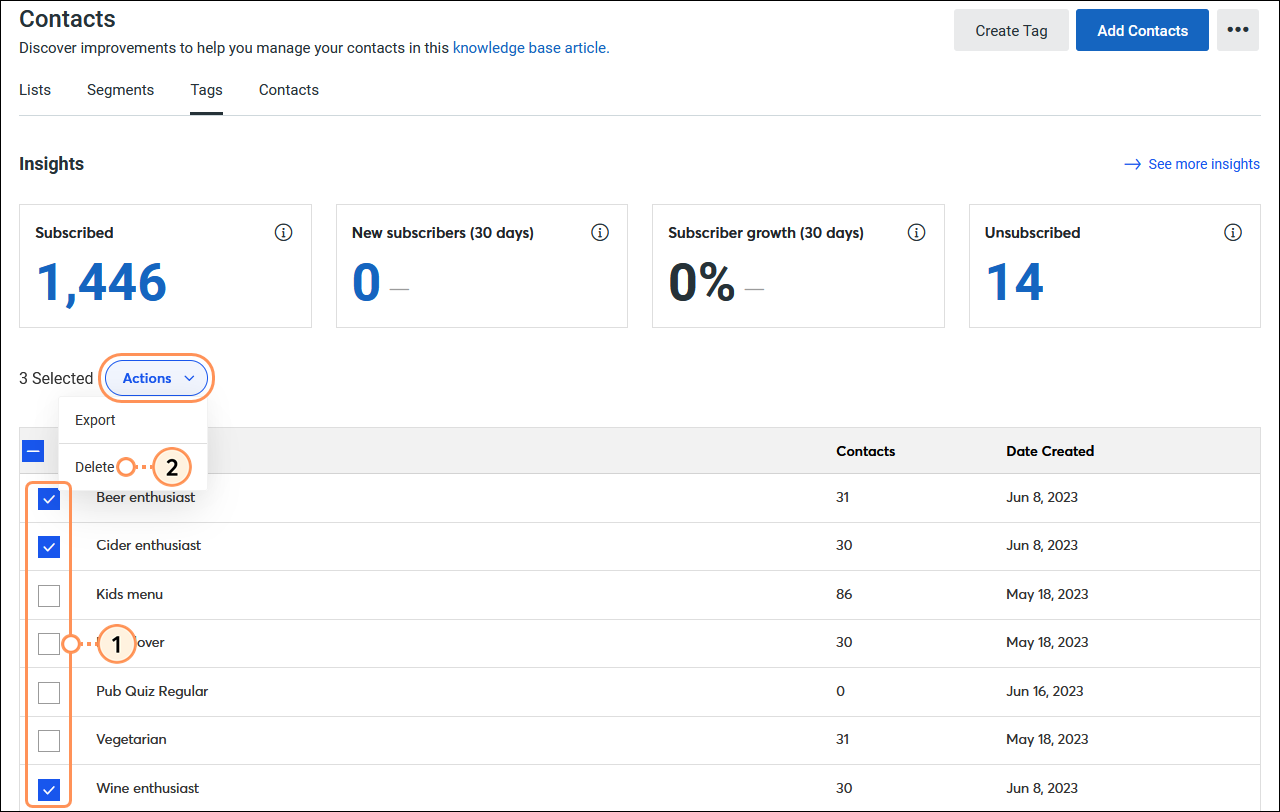Open See more insights link
This screenshot has height=812, width=1280.
click(x=1192, y=164)
